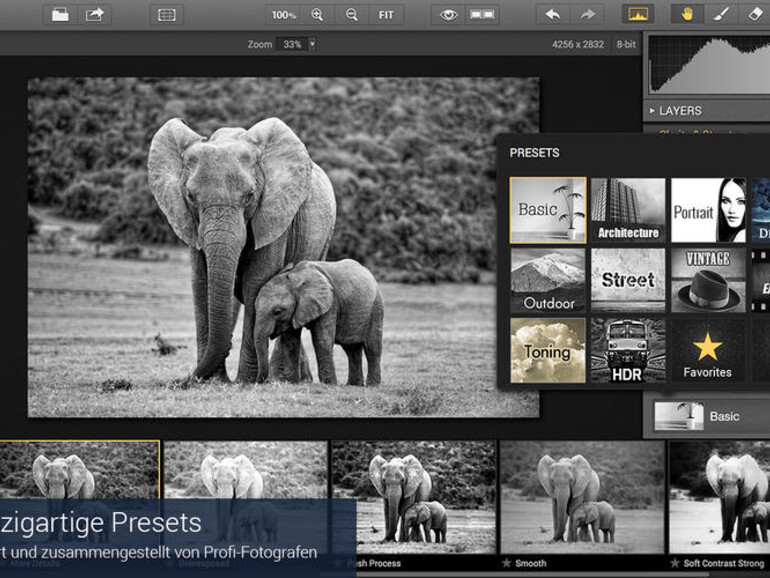Click the share/export arrow icon
The height and width of the screenshot is (578, 770).
pyautogui.click(x=95, y=15)
